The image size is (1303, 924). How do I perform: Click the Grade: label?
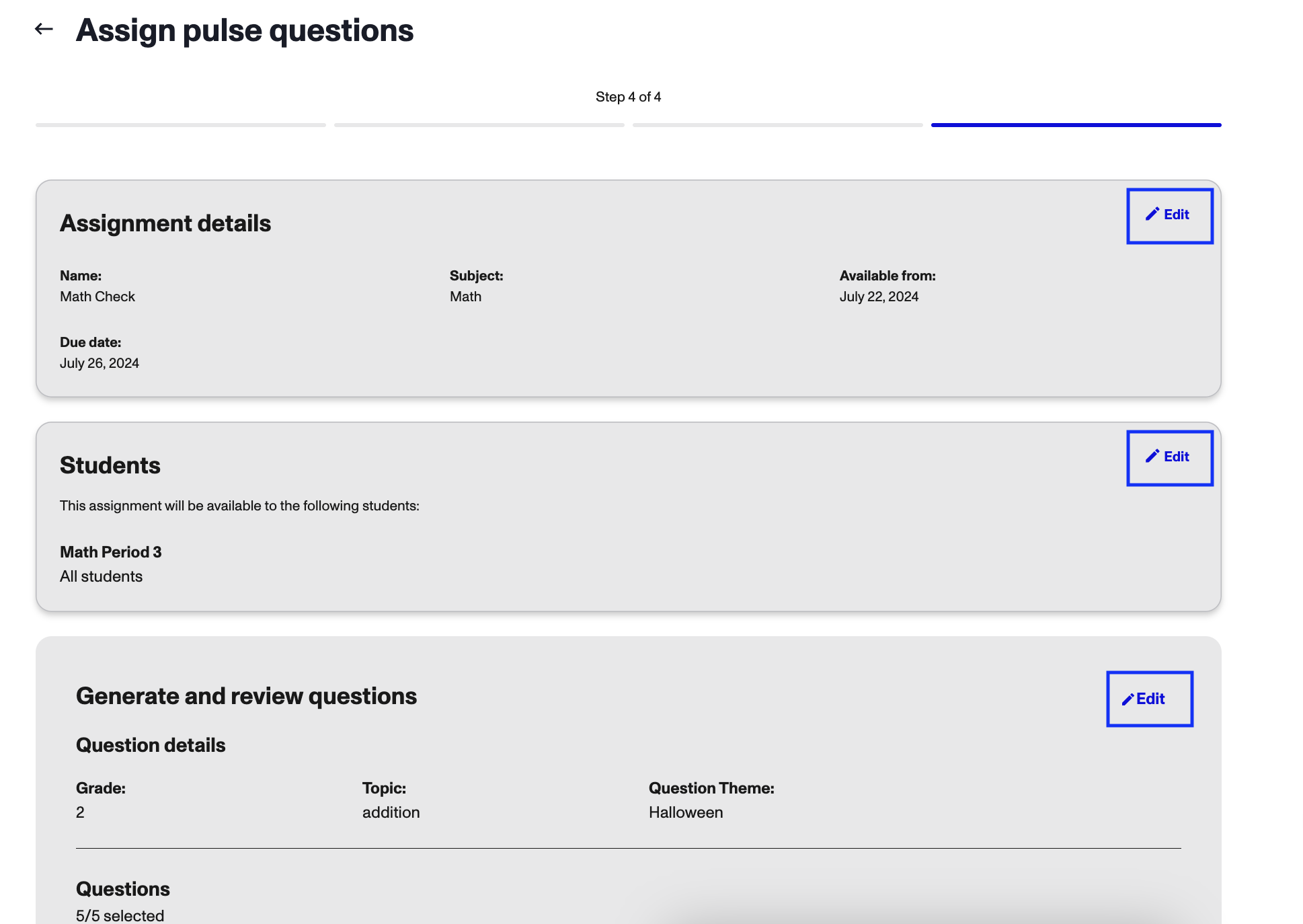pos(101,788)
